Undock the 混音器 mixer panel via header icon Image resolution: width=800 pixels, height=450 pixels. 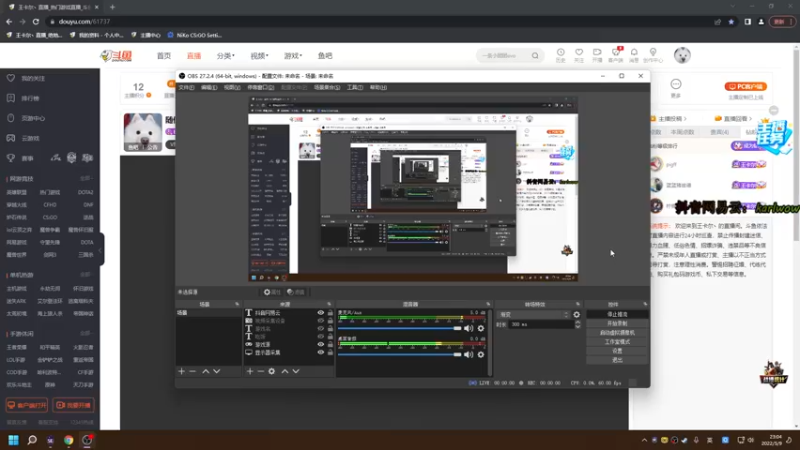488,304
